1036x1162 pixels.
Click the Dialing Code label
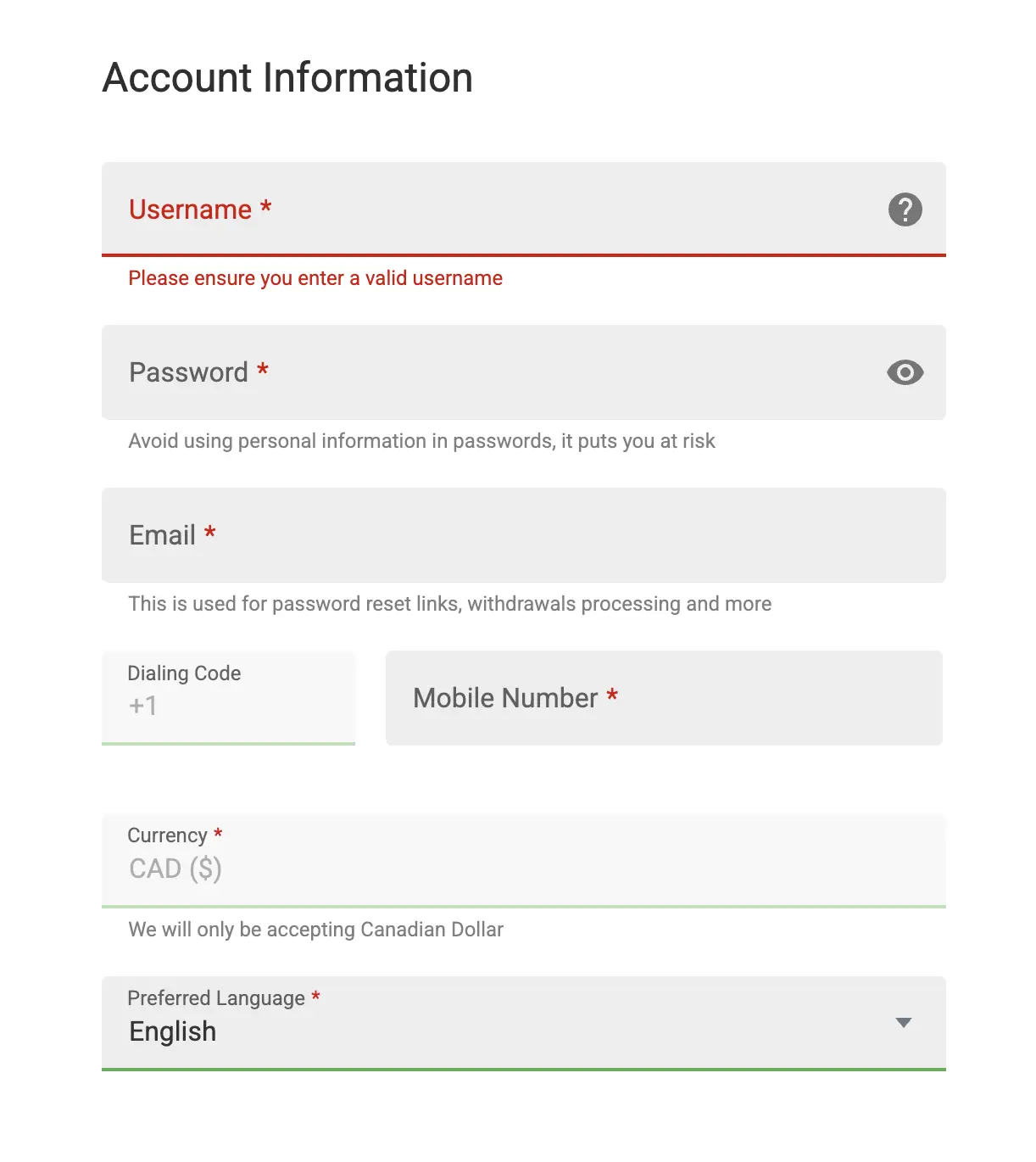pos(184,673)
